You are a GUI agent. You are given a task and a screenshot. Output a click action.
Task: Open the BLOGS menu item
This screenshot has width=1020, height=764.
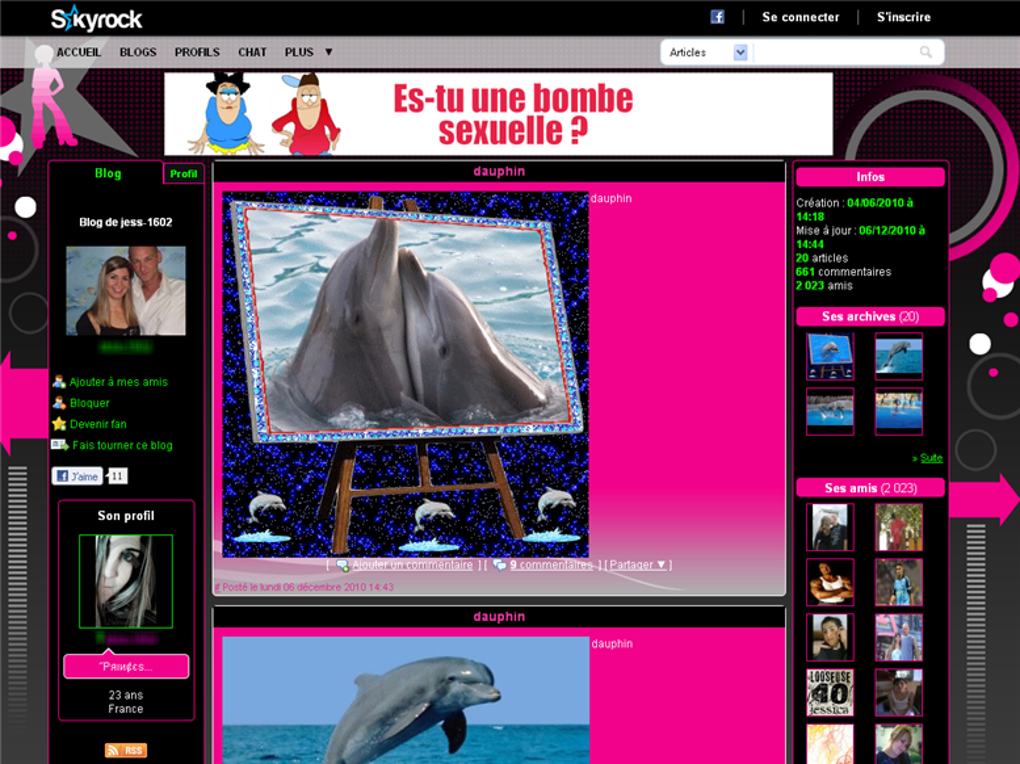point(138,52)
